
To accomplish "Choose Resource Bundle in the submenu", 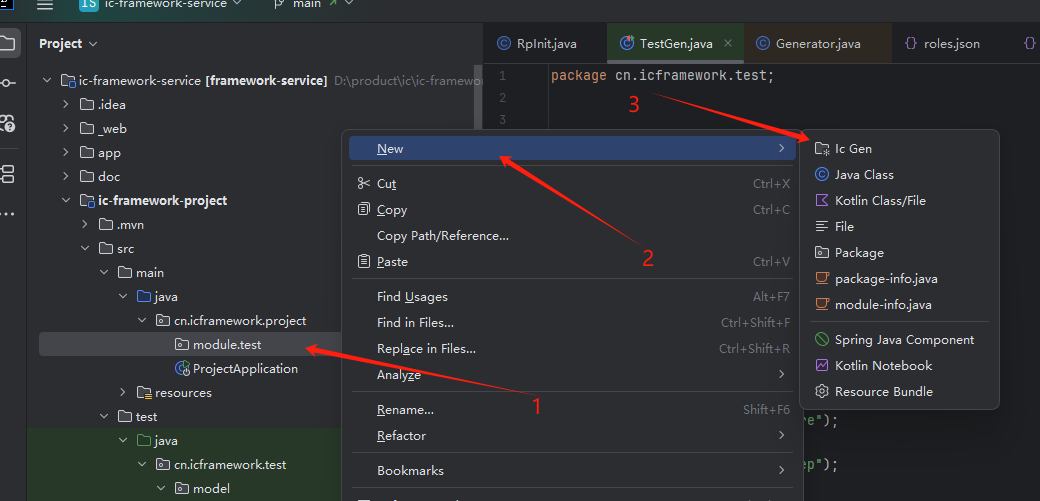I will [883, 392].
